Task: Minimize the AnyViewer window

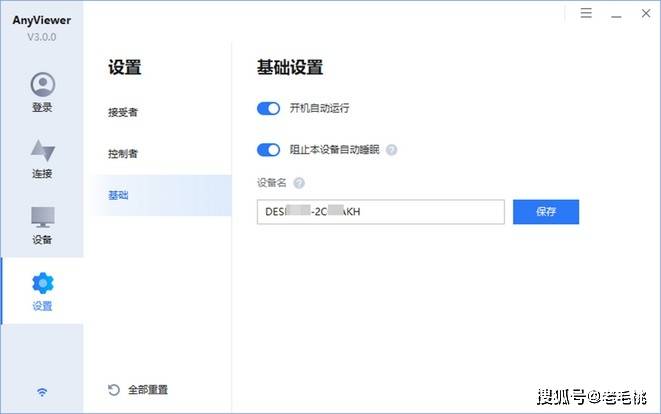Action: (x=616, y=14)
